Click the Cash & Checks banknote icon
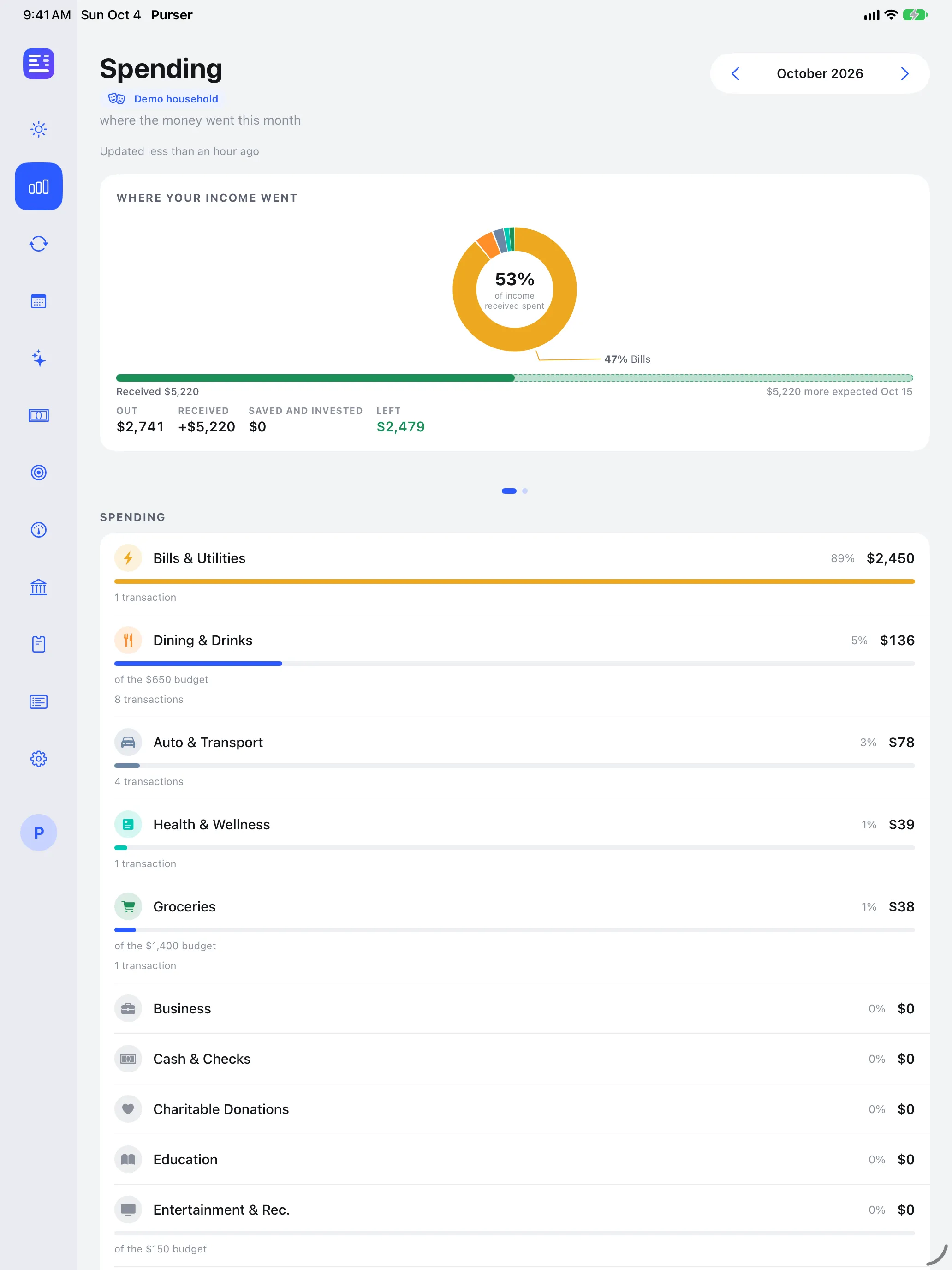This screenshot has height=1270, width=952. pos(128,1059)
